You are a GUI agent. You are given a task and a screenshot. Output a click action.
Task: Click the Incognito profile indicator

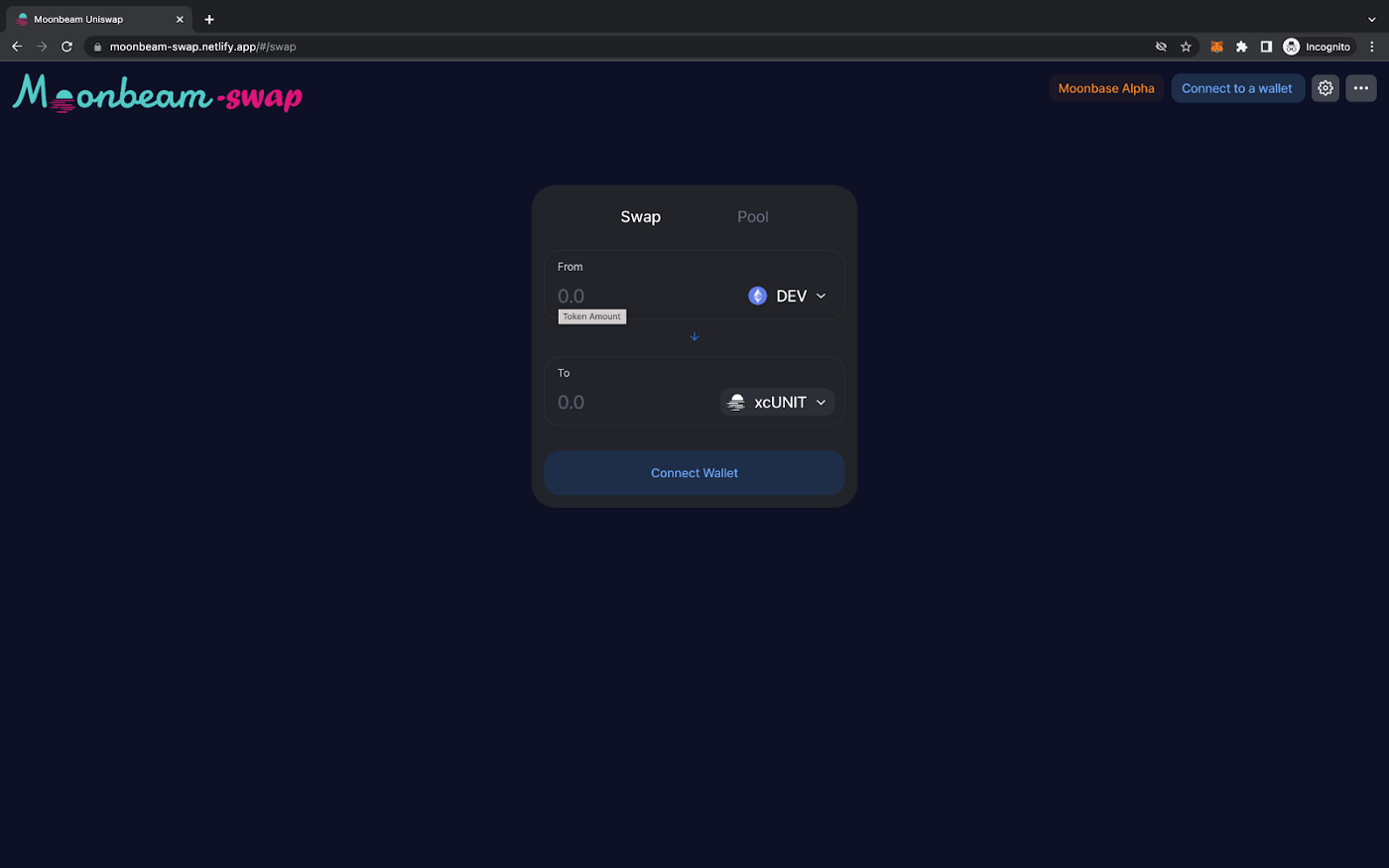click(1317, 47)
